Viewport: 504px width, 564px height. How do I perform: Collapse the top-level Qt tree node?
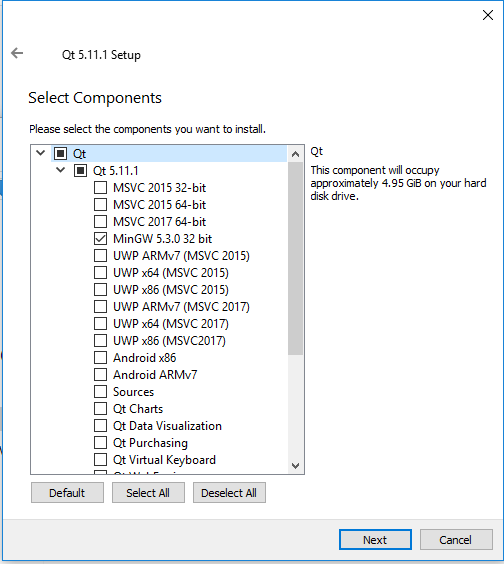pyautogui.click(x=41, y=153)
